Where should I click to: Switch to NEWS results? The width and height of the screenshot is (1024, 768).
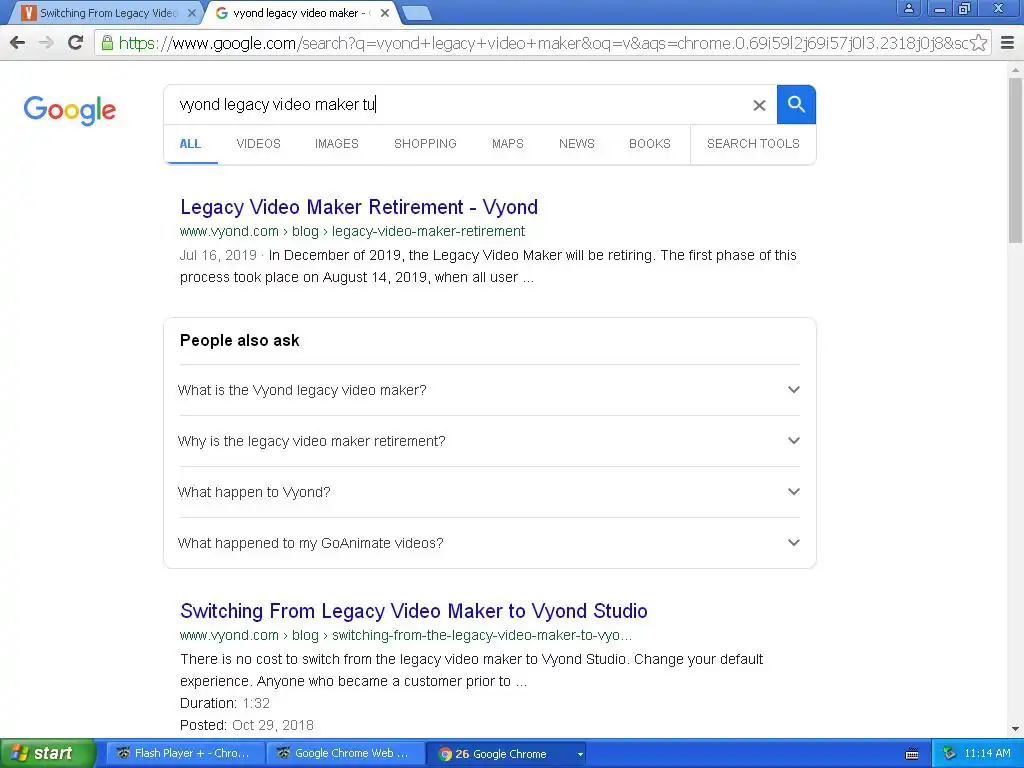click(x=577, y=144)
